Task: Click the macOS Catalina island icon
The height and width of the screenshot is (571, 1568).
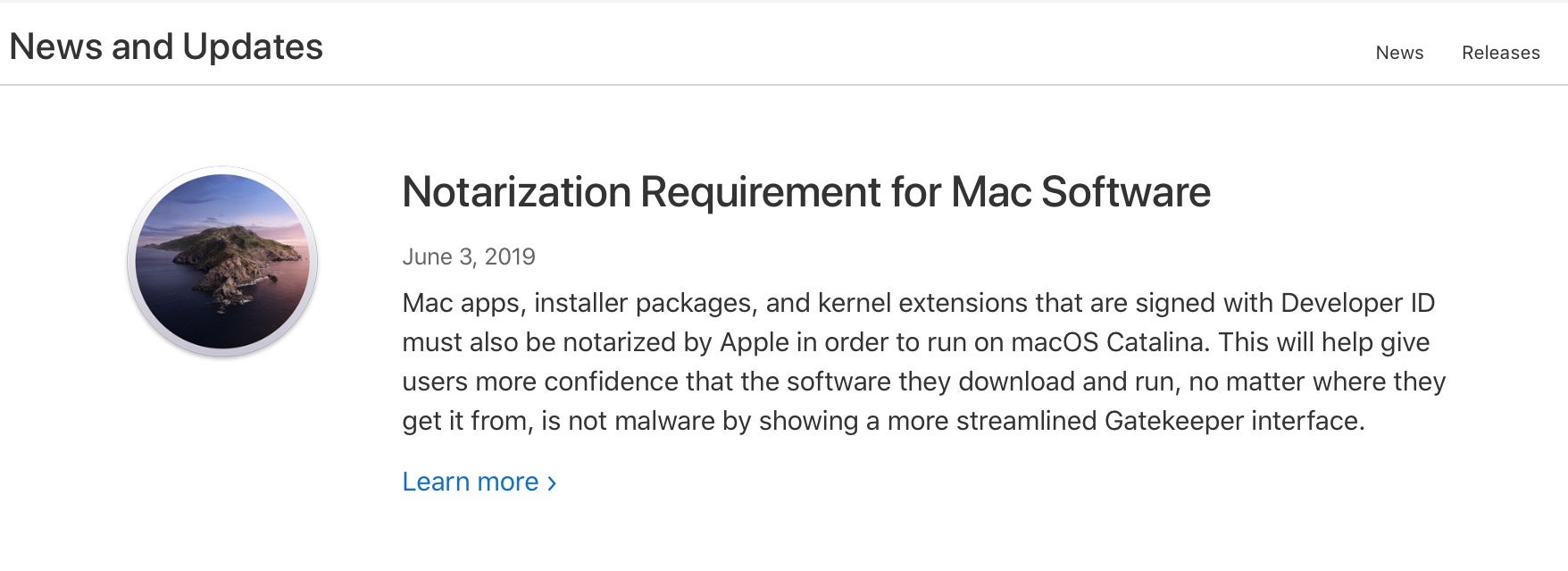Action: [222, 262]
